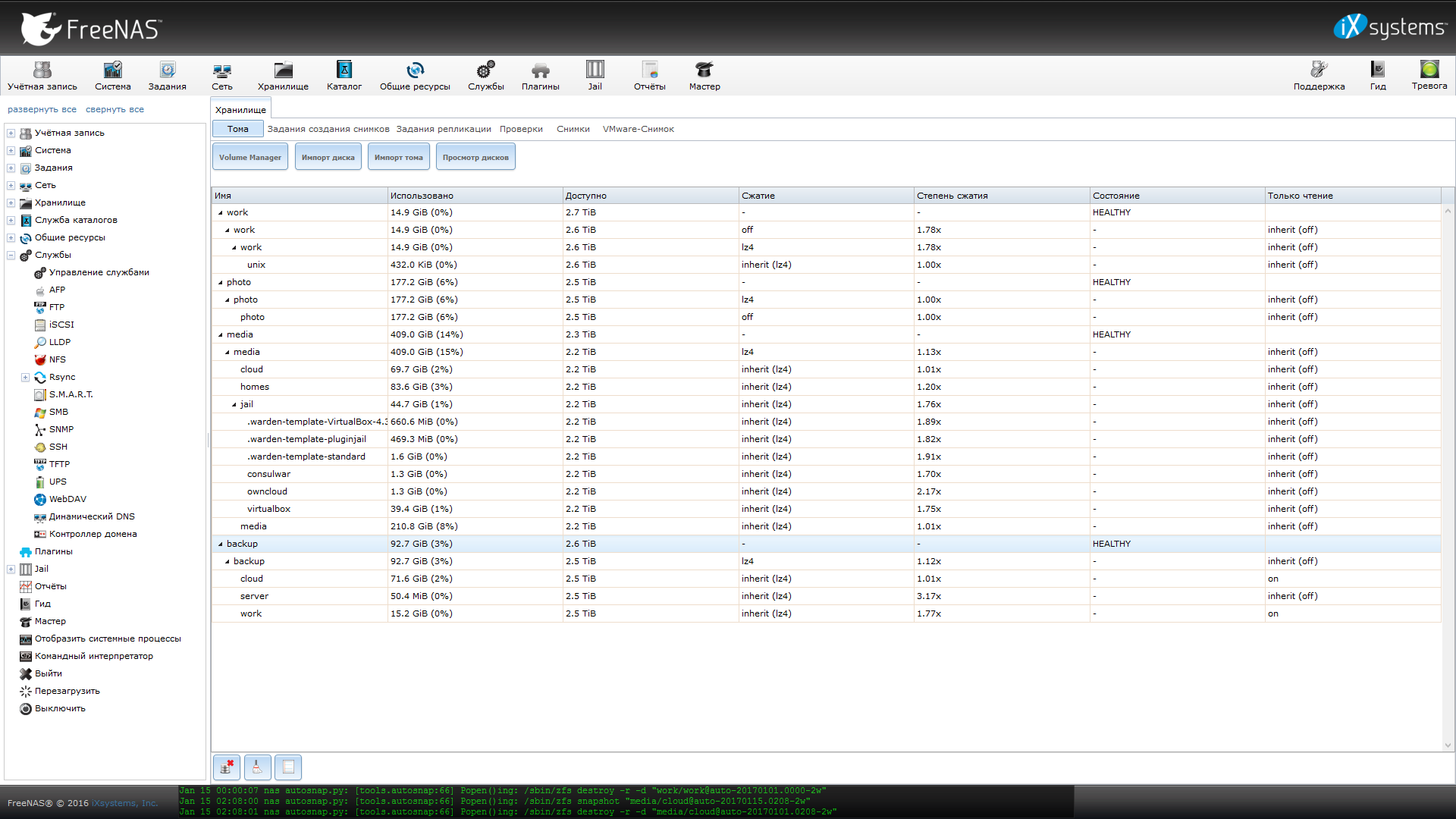Image resolution: width=1456 pixels, height=819 pixels.
Task: Open SMB service in sidebar
Action: pos(58,412)
